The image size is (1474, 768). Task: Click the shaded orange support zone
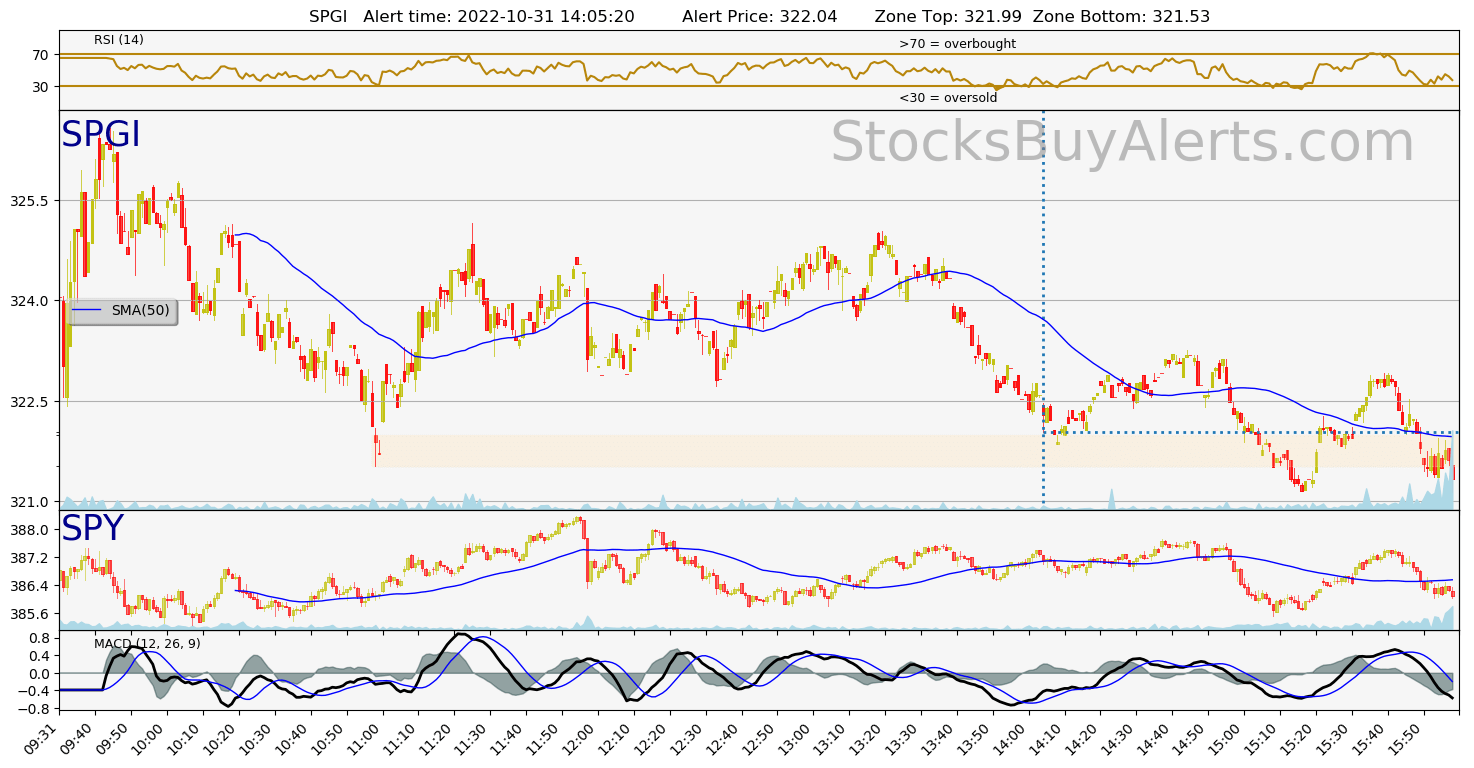coord(917,451)
